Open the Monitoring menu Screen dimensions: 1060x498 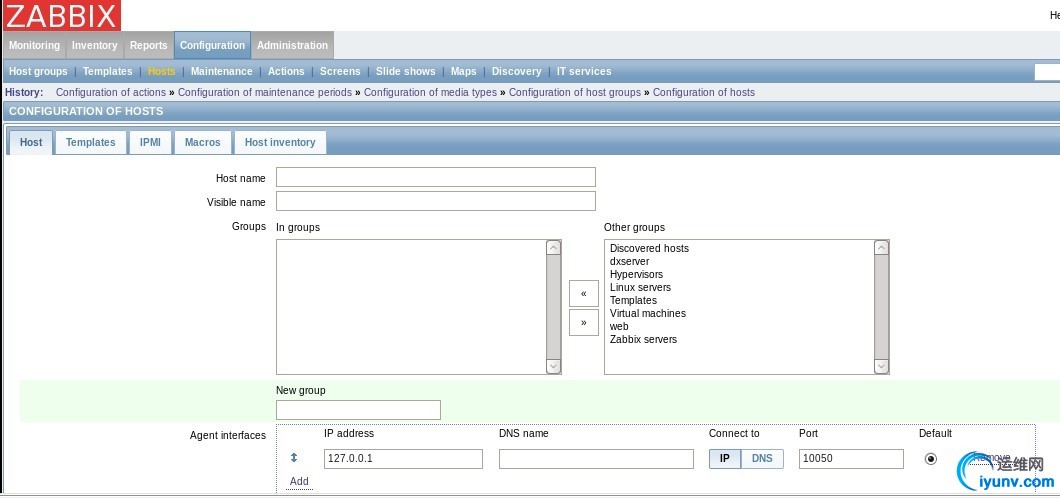coord(34,45)
